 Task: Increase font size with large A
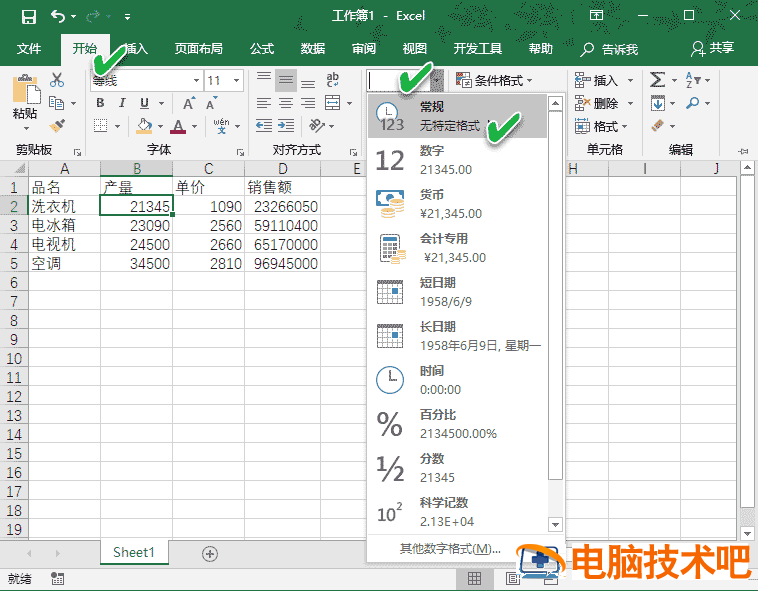189,103
